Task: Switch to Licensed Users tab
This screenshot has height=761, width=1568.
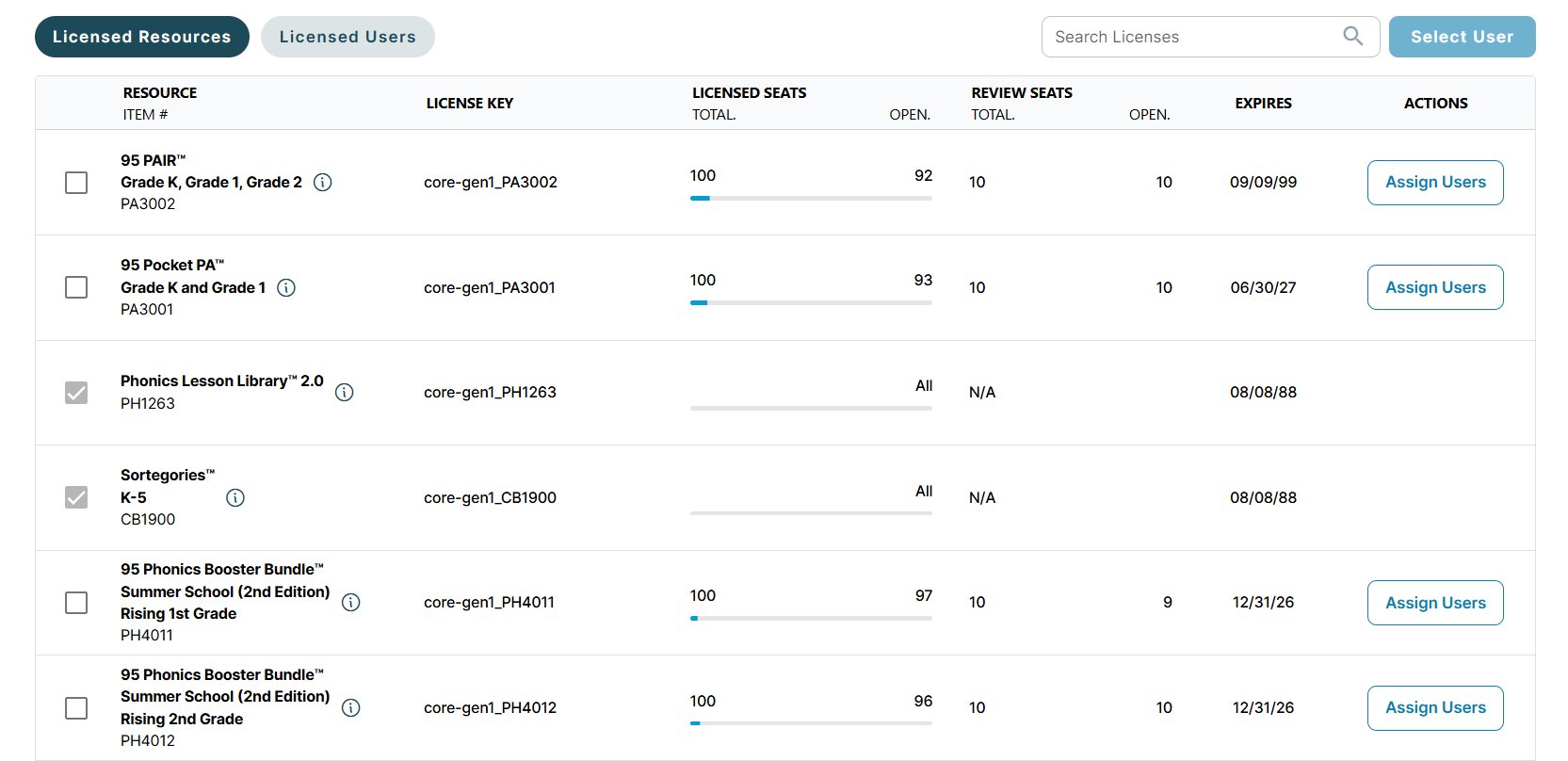Action: pyautogui.click(x=348, y=37)
